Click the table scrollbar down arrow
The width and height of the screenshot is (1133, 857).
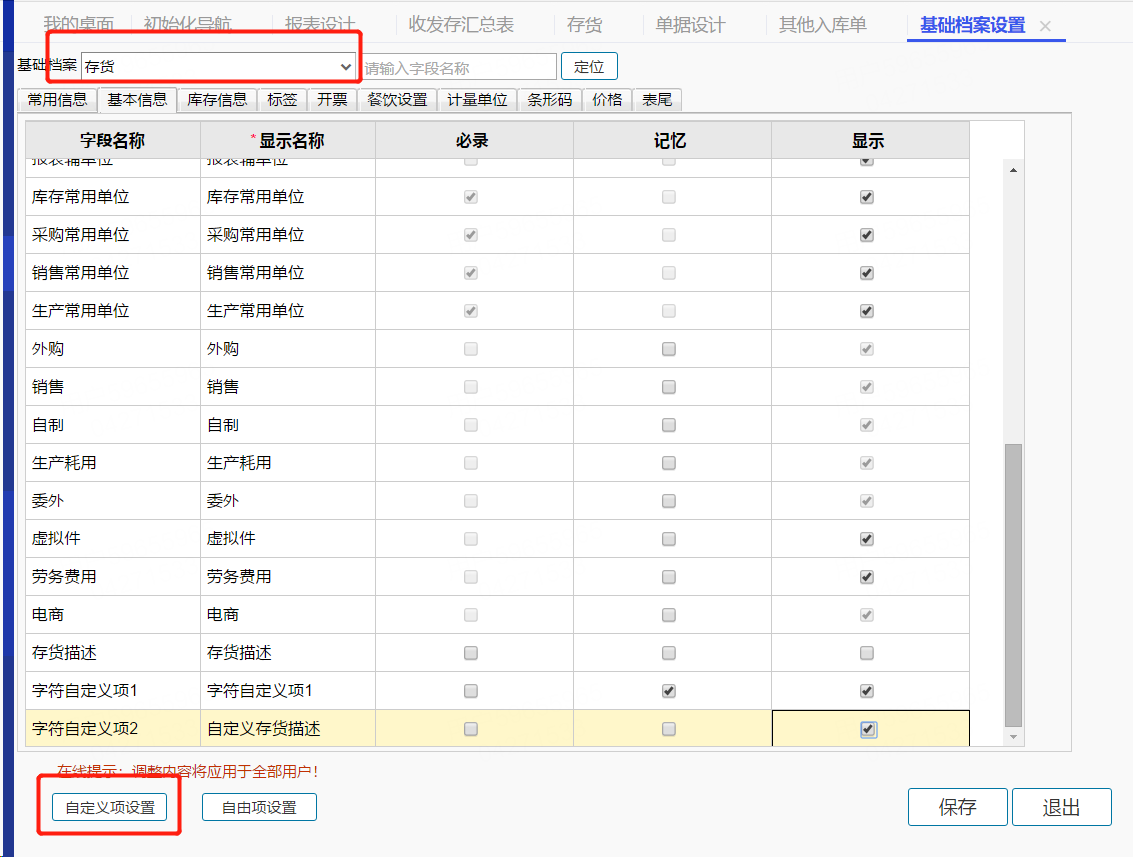point(1014,737)
